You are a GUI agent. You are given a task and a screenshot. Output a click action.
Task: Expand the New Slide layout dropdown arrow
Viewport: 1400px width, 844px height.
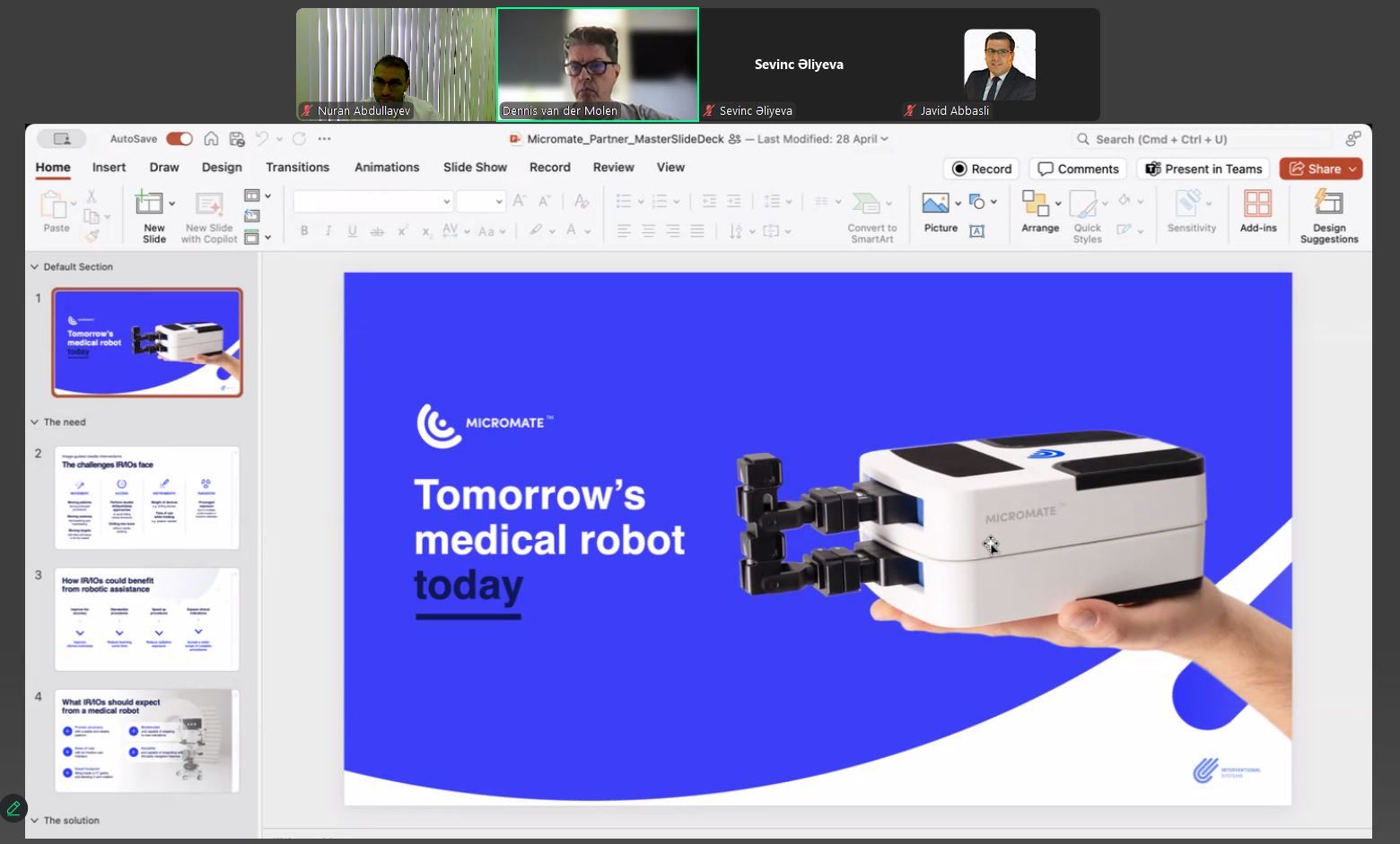pyautogui.click(x=171, y=204)
